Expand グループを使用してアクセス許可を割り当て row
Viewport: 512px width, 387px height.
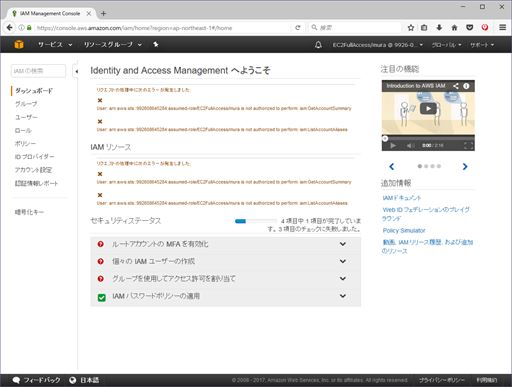[226, 278]
